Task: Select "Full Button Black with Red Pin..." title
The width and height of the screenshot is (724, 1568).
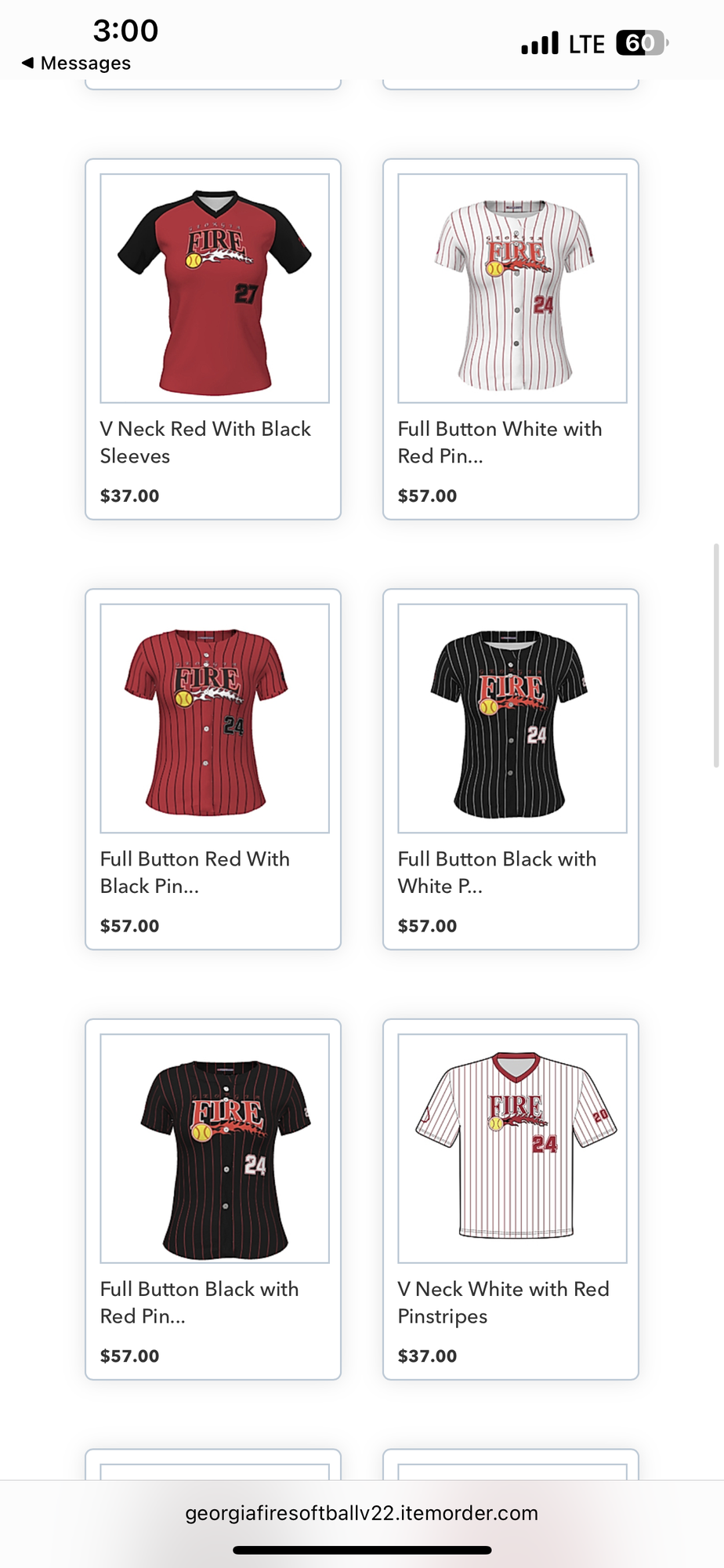Action: point(199,1302)
